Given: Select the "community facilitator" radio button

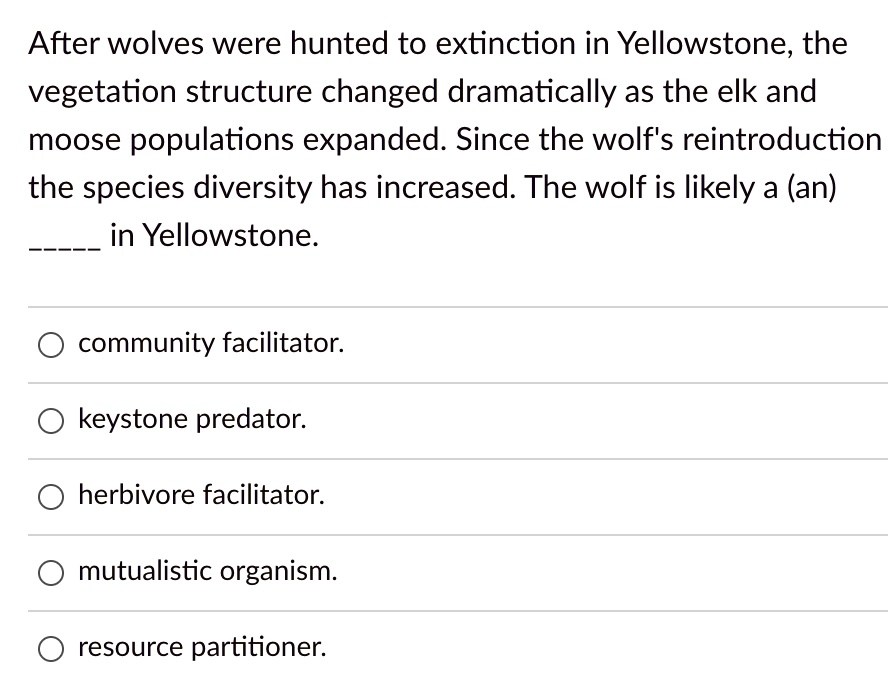Looking at the screenshot, I should pos(50,345).
